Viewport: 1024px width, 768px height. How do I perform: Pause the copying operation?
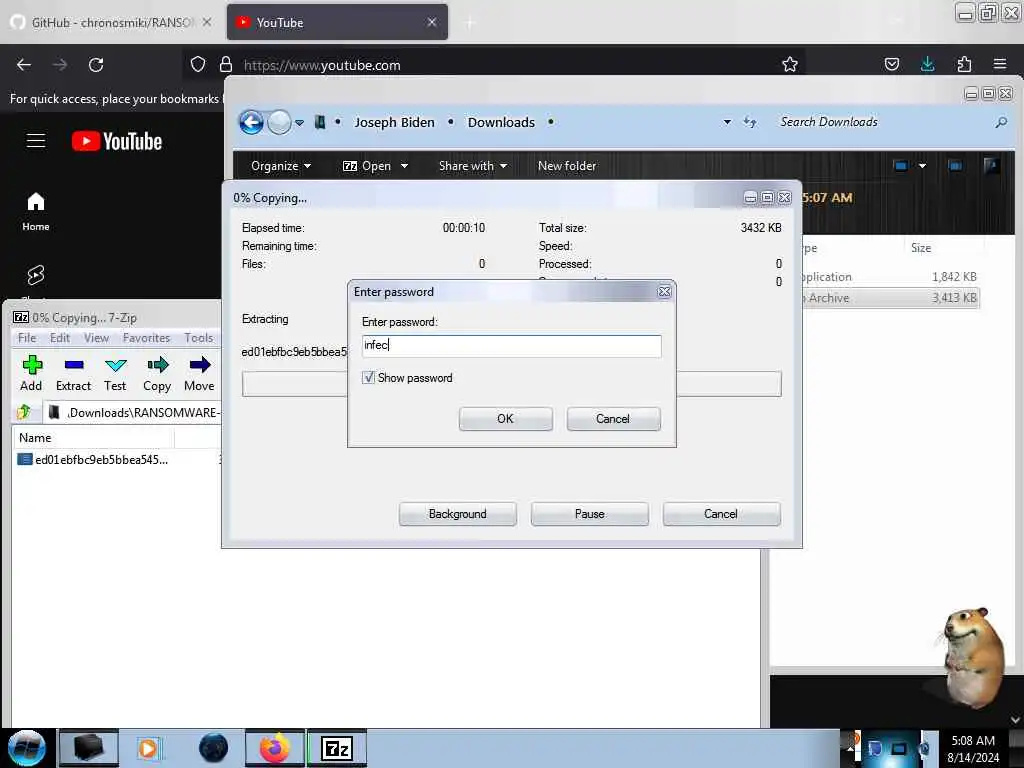(589, 514)
